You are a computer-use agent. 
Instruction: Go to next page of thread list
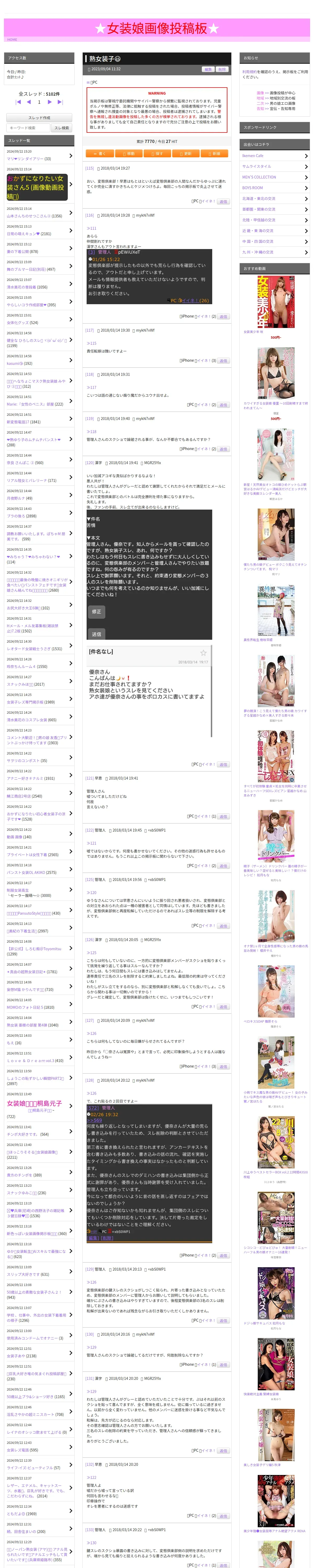pyautogui.click(x=49, y=102)
